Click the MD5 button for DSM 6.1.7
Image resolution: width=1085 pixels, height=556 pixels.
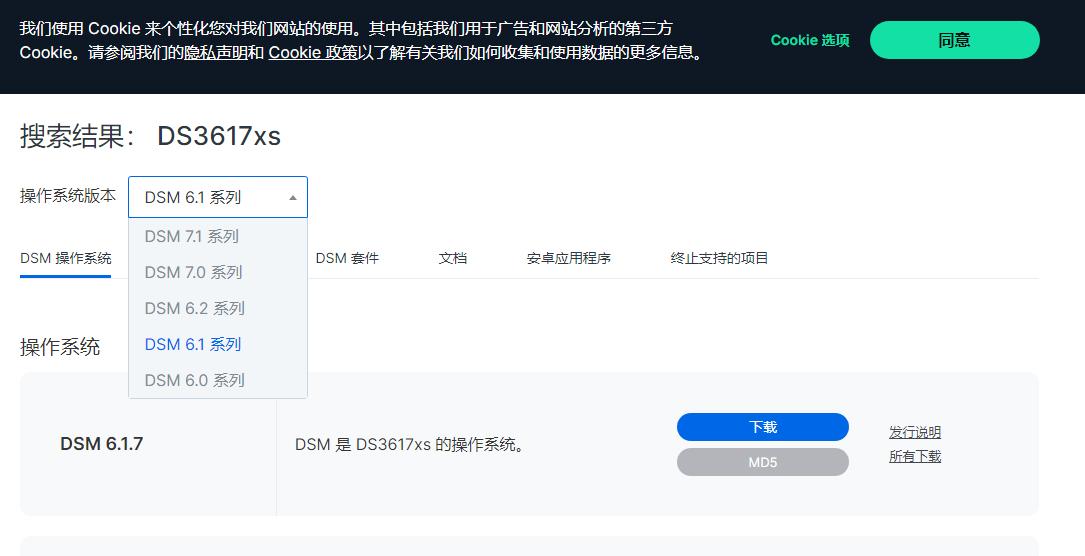[763, 462]
